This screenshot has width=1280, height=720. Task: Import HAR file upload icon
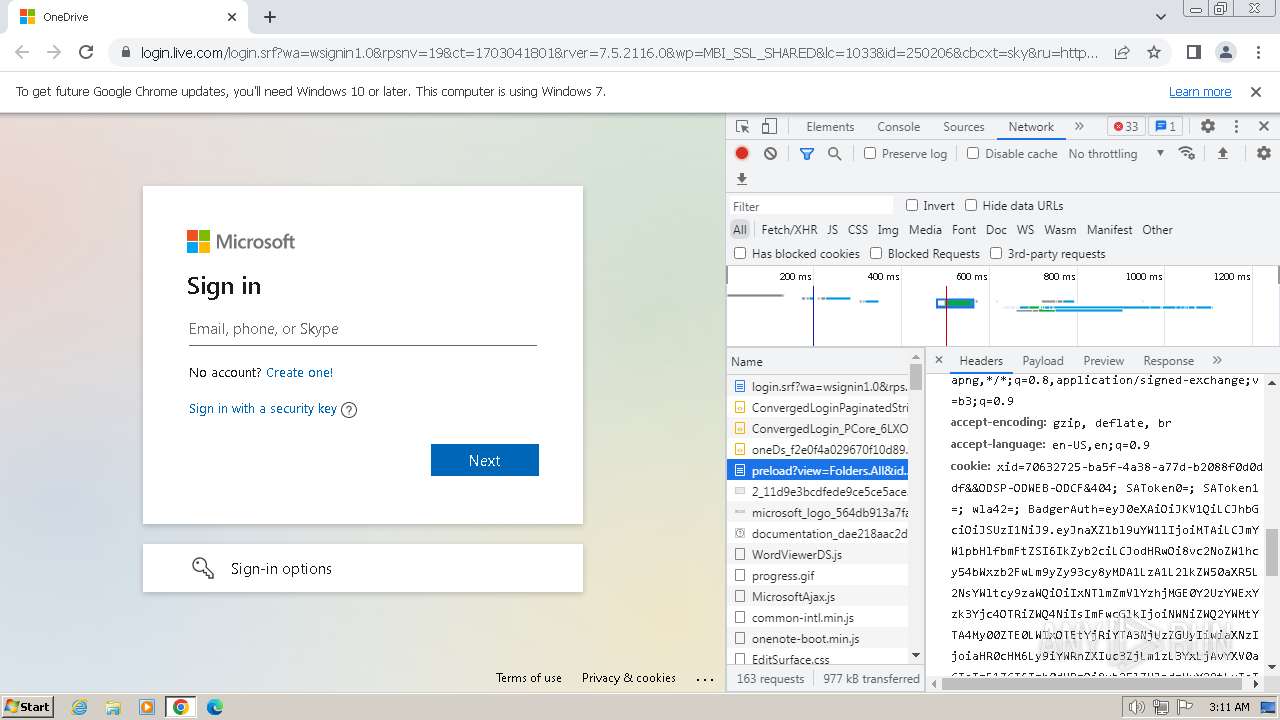click(x=1222, y=153)
